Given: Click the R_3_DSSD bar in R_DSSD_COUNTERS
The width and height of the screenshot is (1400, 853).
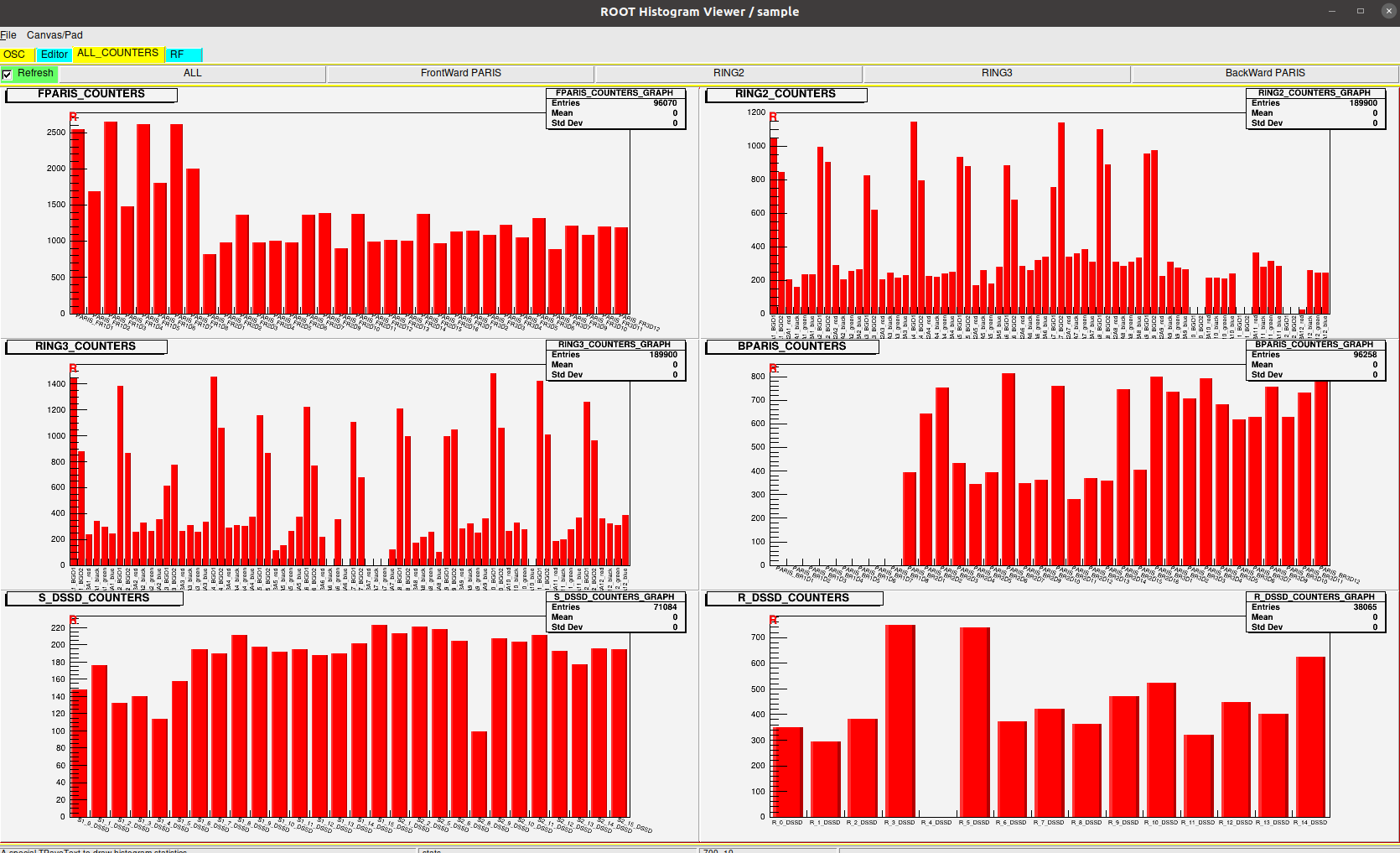Looking at the screenshot, I should [x=900, y=720].
